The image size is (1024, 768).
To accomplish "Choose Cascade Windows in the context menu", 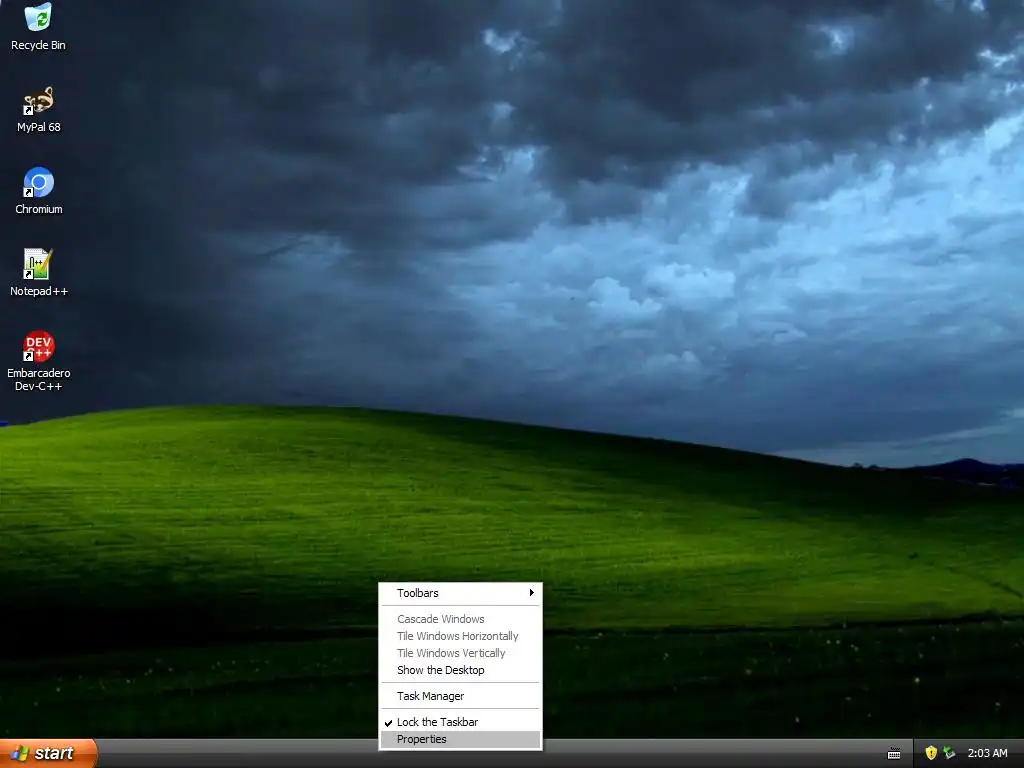I will click(x=460, y=619).
